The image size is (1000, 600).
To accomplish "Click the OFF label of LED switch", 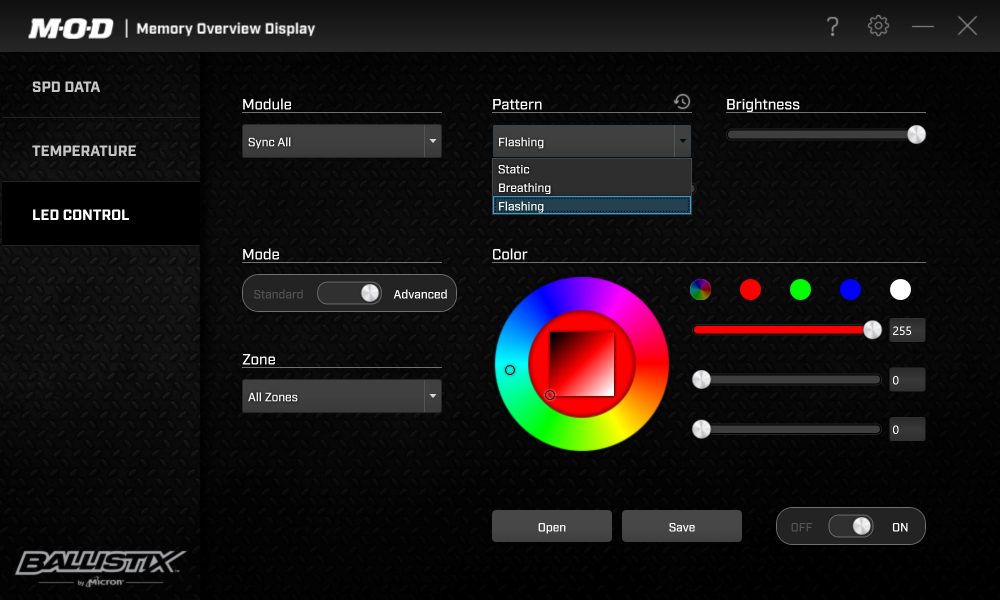I will [801, 527].
